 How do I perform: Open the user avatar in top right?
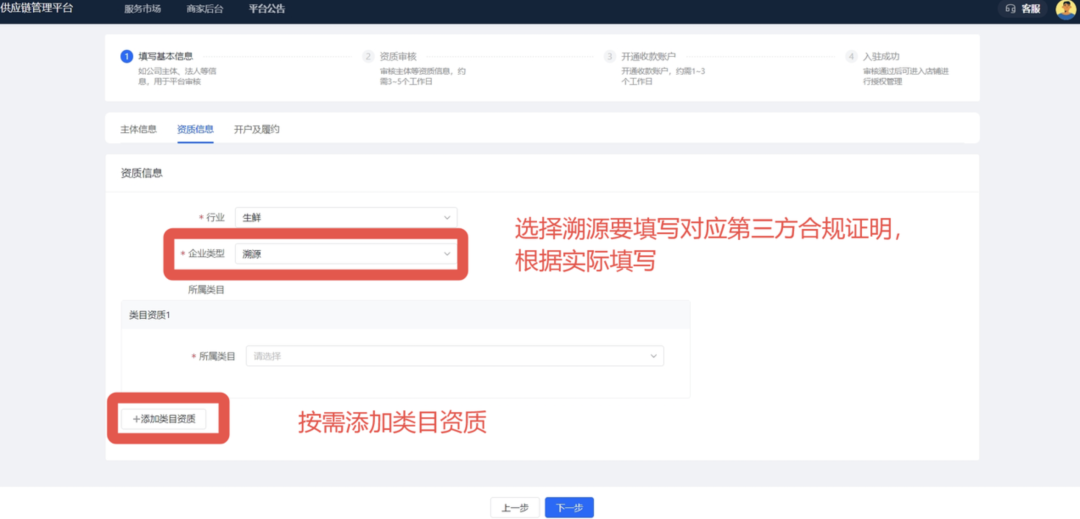1065,9
